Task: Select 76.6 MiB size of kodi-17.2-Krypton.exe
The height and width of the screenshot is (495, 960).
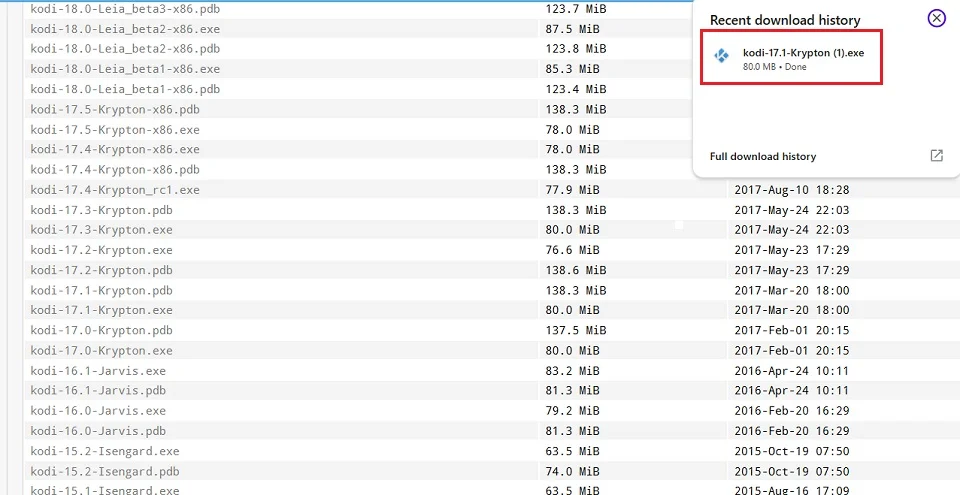Action: point(572,250)
